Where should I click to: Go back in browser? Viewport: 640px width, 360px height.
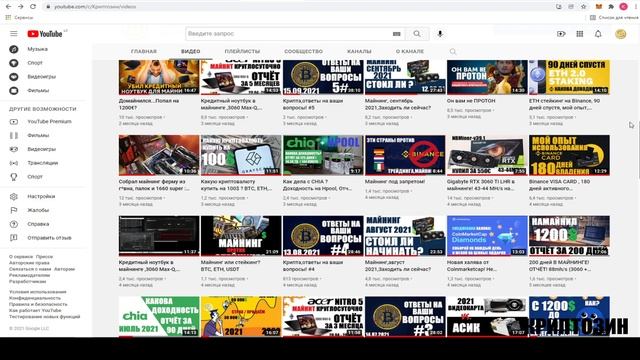pyautogui.click(x=8, y=7)
